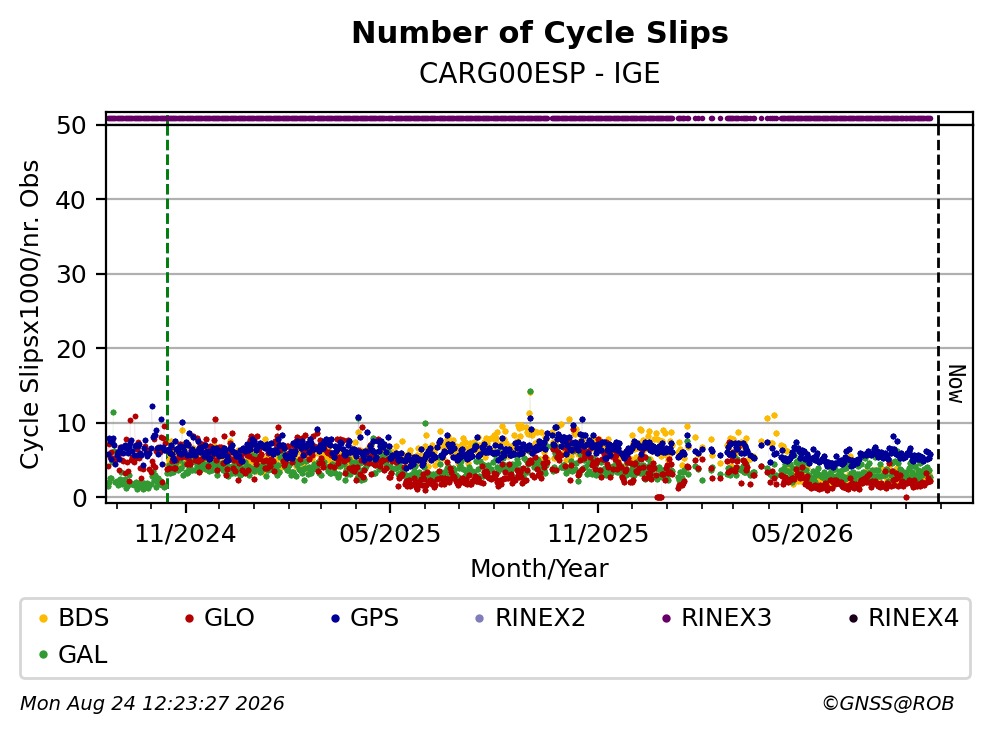Click the y-axis tick value 10
The image size is (993, 734).
point(72,423)
